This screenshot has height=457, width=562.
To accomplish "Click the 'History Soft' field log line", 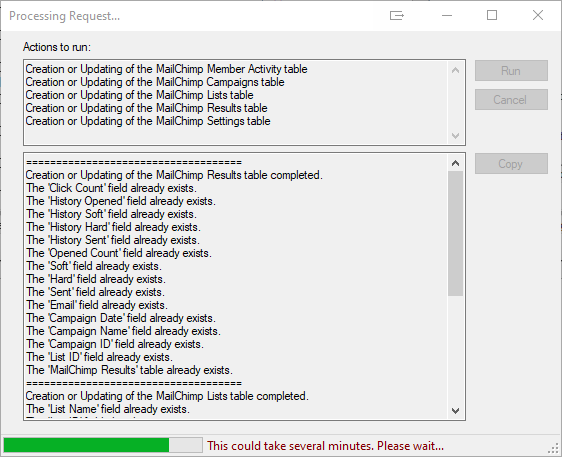I will 111,214.
